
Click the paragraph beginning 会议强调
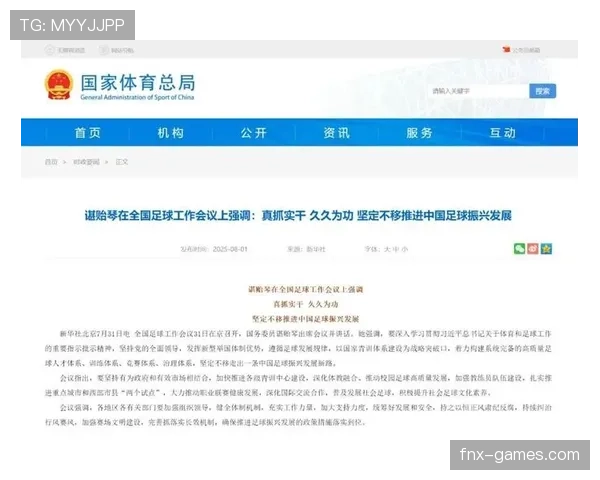coord(298,415)
